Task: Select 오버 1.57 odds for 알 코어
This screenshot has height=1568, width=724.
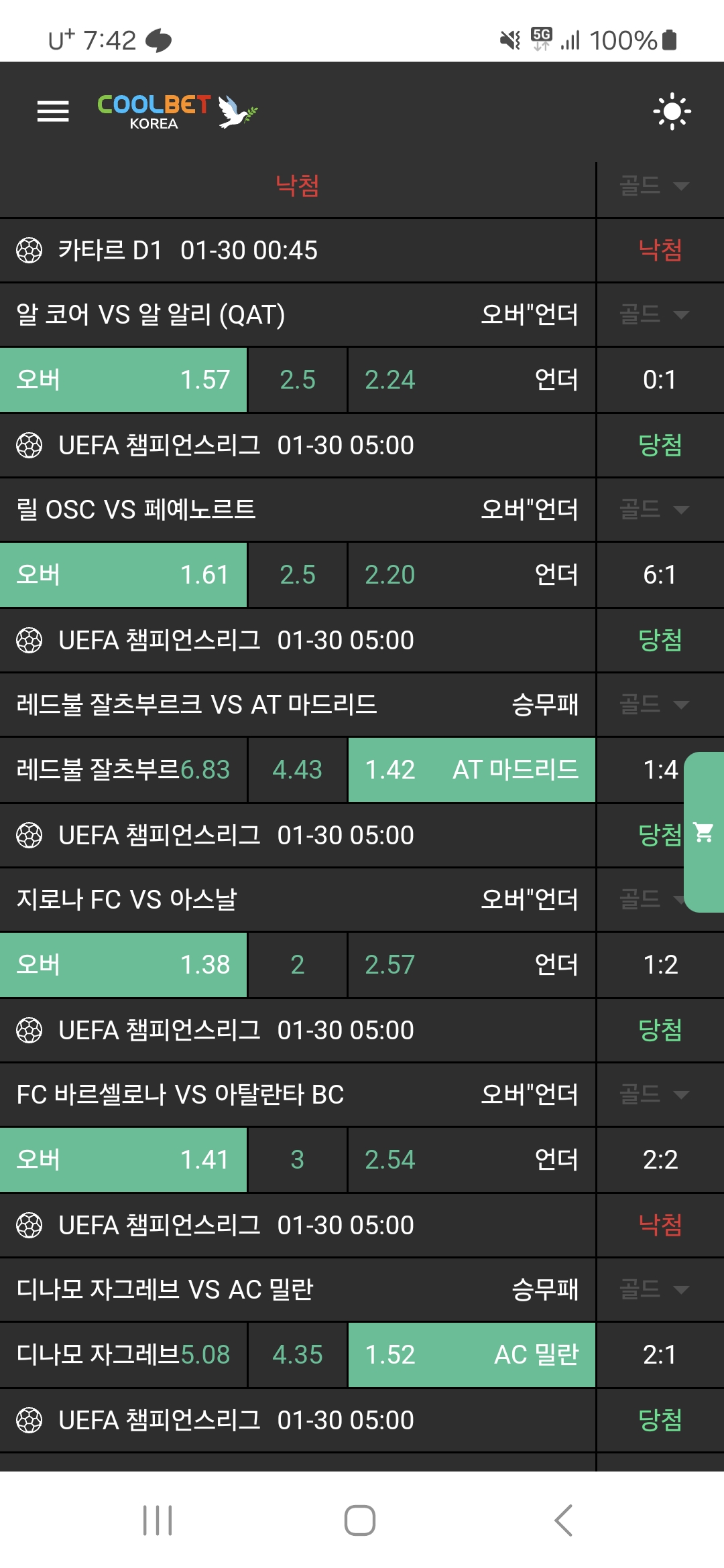Action: click(x=123, y=380)
